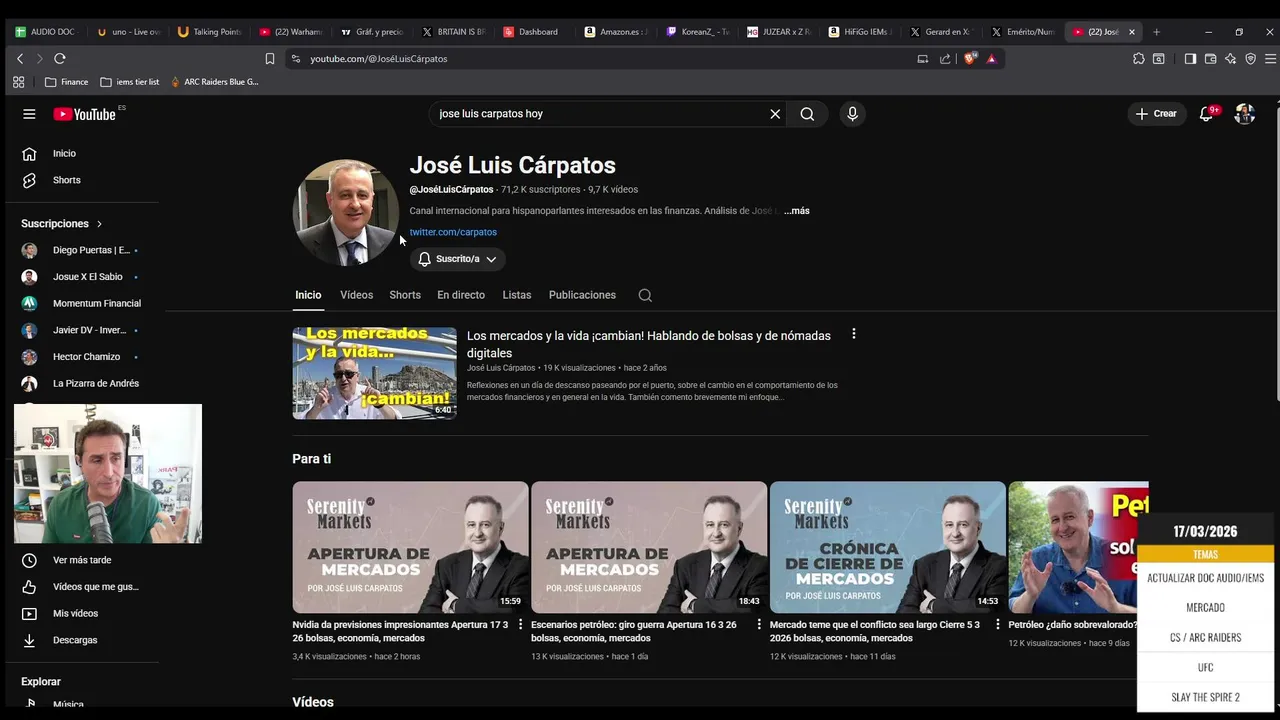1280x720 pixels.
Task: Open options menu for the Escenarios petróleo video
Action: click(759, 624)
